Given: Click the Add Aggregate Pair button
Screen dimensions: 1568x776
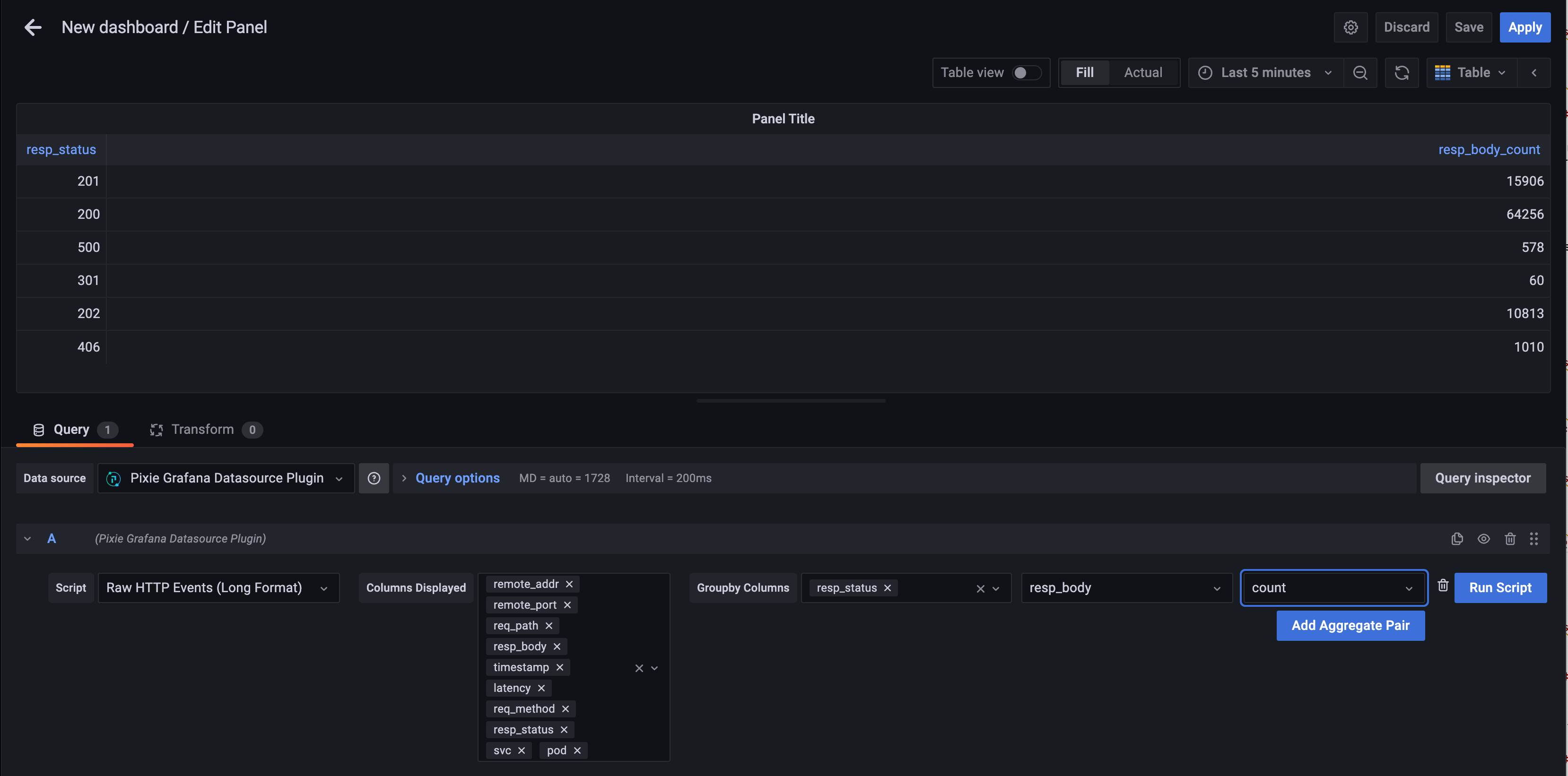Looking at the screenshot, I should coord(1350,626).
